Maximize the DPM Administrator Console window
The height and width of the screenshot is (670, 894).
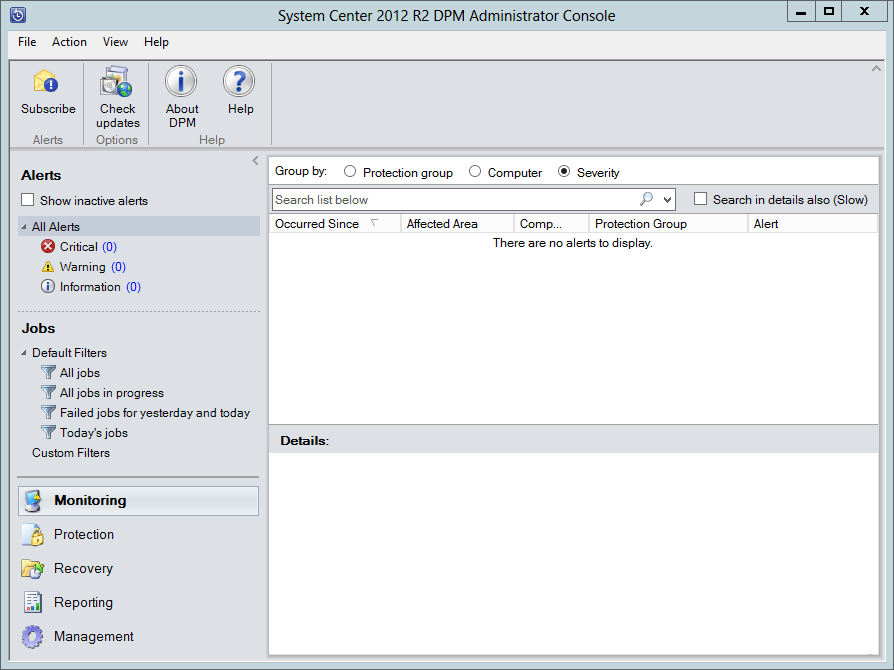click(829, 11)
